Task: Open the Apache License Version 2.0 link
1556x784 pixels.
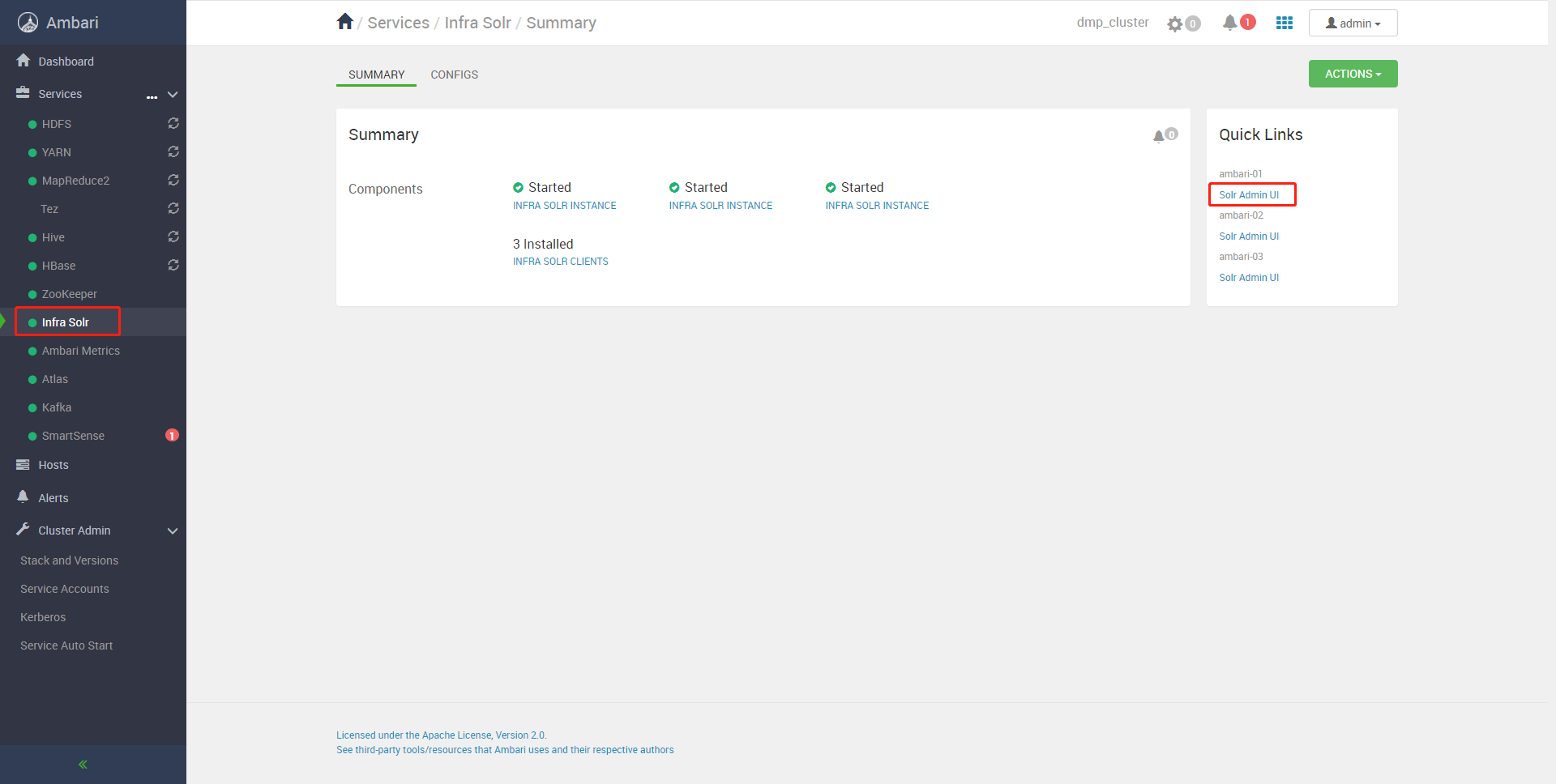Action: pos(442,735)
